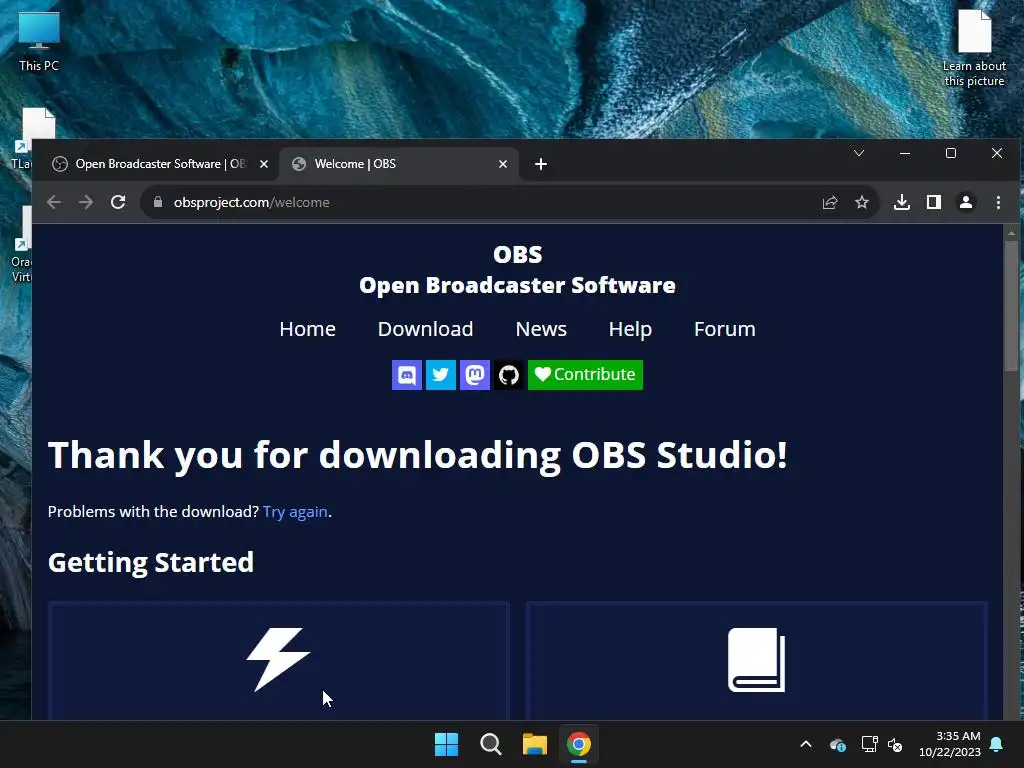Go forward in browser history
This screenshot has height=768, width=1024.
pyautogui.click(x=86, y=202)
